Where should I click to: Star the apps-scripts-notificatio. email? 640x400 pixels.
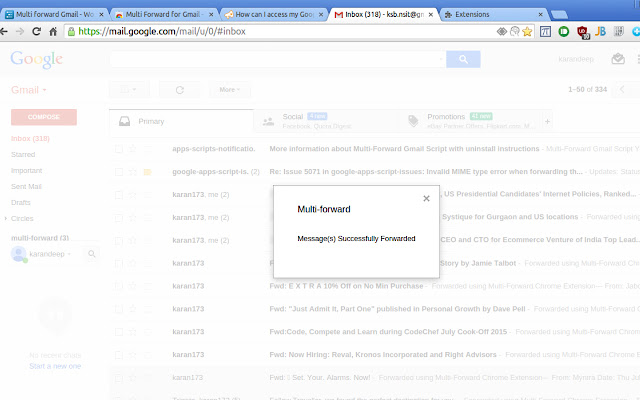132,149
